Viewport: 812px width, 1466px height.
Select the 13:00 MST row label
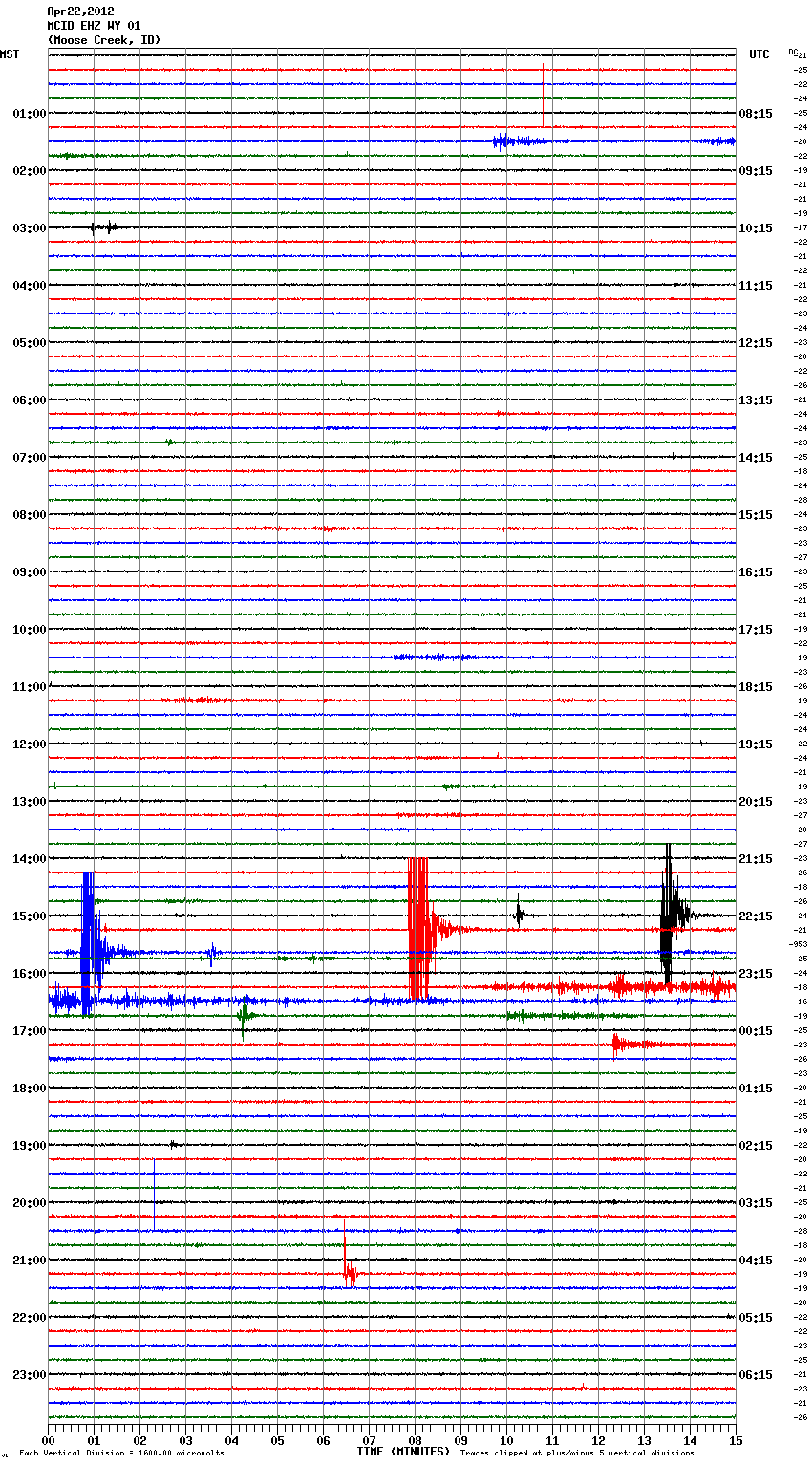point(30,801)
